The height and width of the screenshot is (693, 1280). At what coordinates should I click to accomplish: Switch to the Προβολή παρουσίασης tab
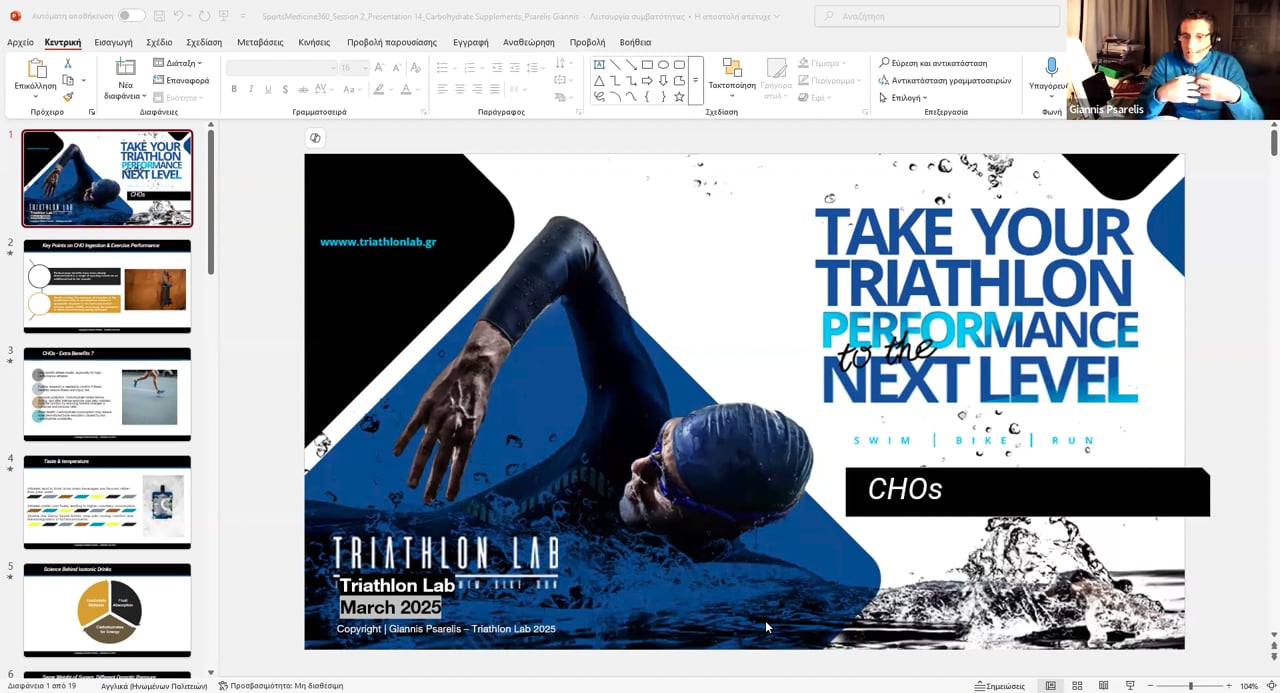coord(392,42)
